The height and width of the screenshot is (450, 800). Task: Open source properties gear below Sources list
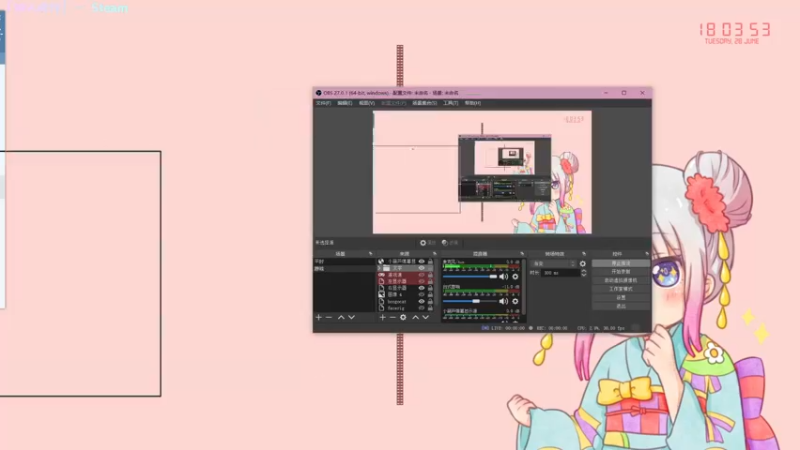pyautogui.click(x=403, y=317)
